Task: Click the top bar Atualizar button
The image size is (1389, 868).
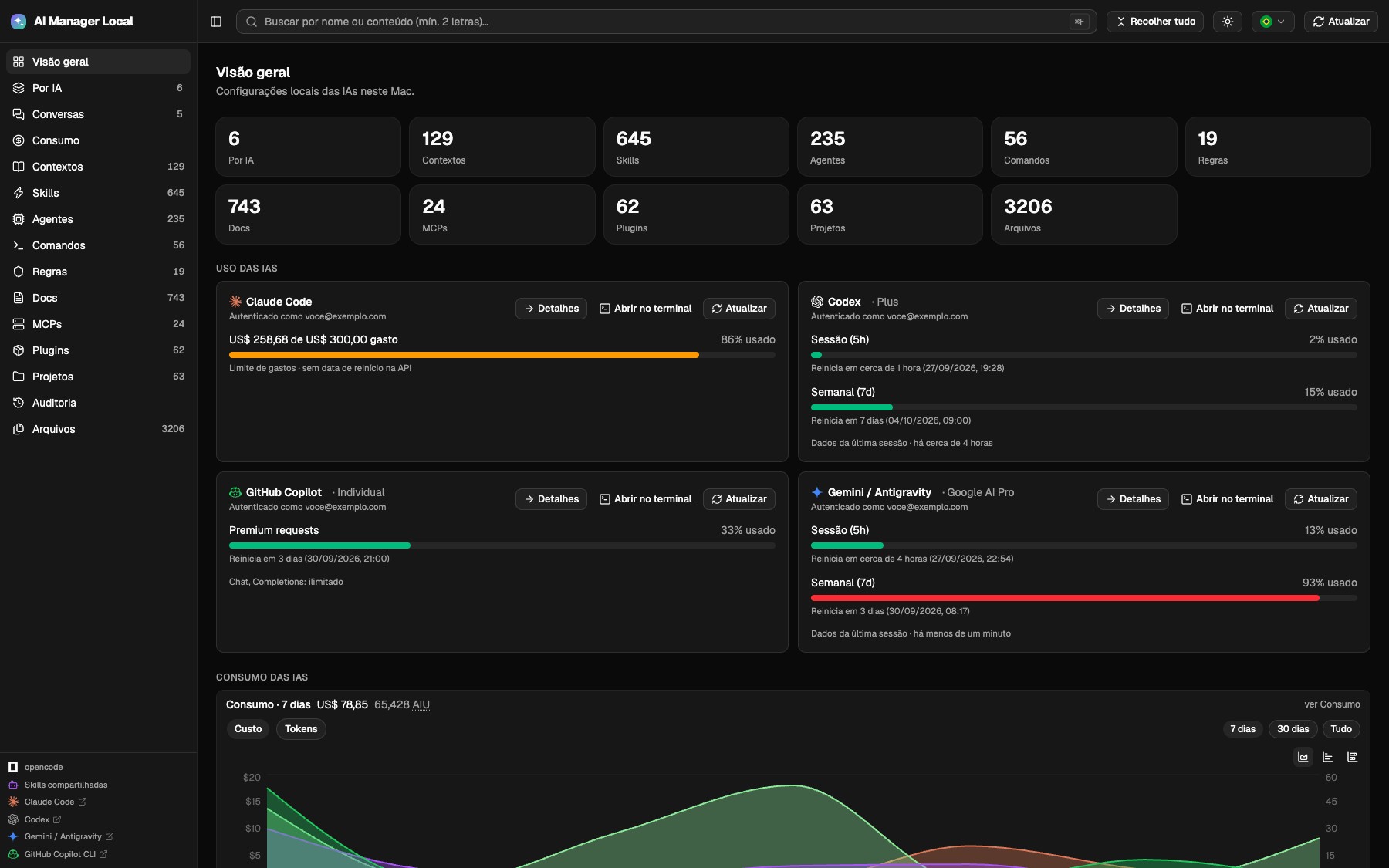Action: [1341, 22]
